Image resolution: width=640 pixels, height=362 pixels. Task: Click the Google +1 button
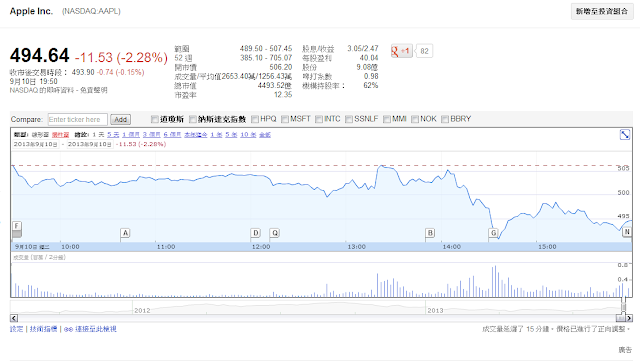402,51
